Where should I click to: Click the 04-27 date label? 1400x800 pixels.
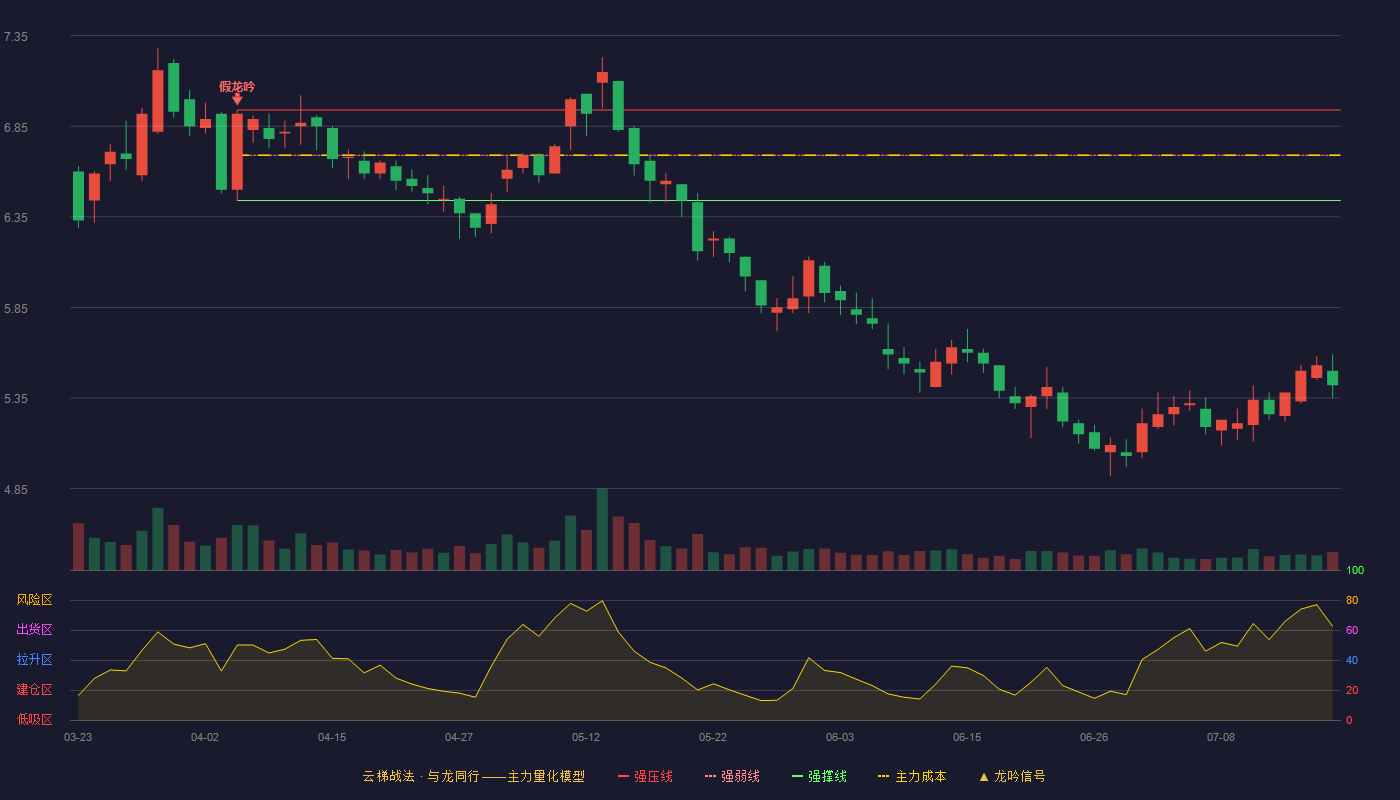point(459,737)
